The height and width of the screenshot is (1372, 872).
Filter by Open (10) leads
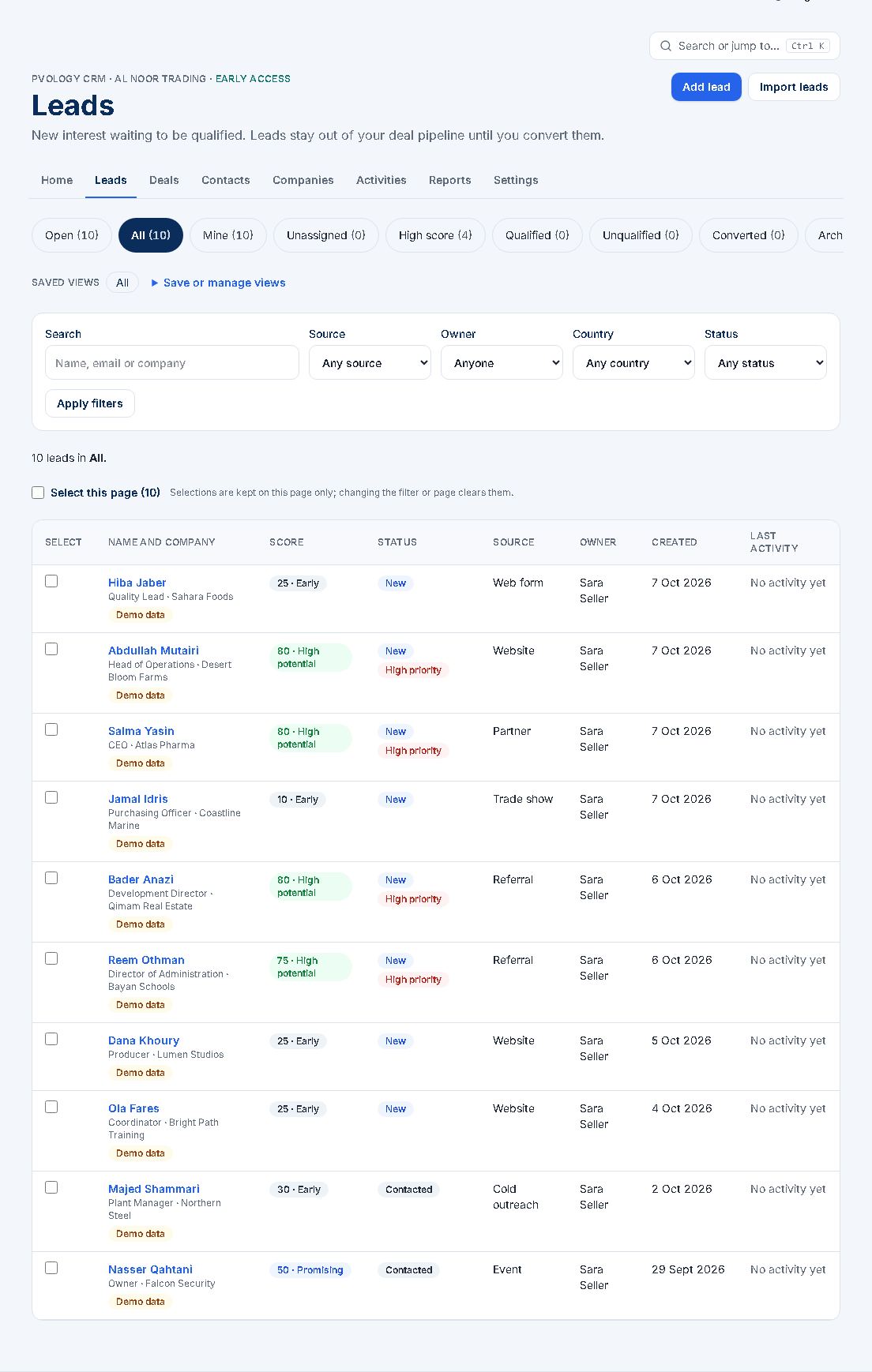point(72,235)
